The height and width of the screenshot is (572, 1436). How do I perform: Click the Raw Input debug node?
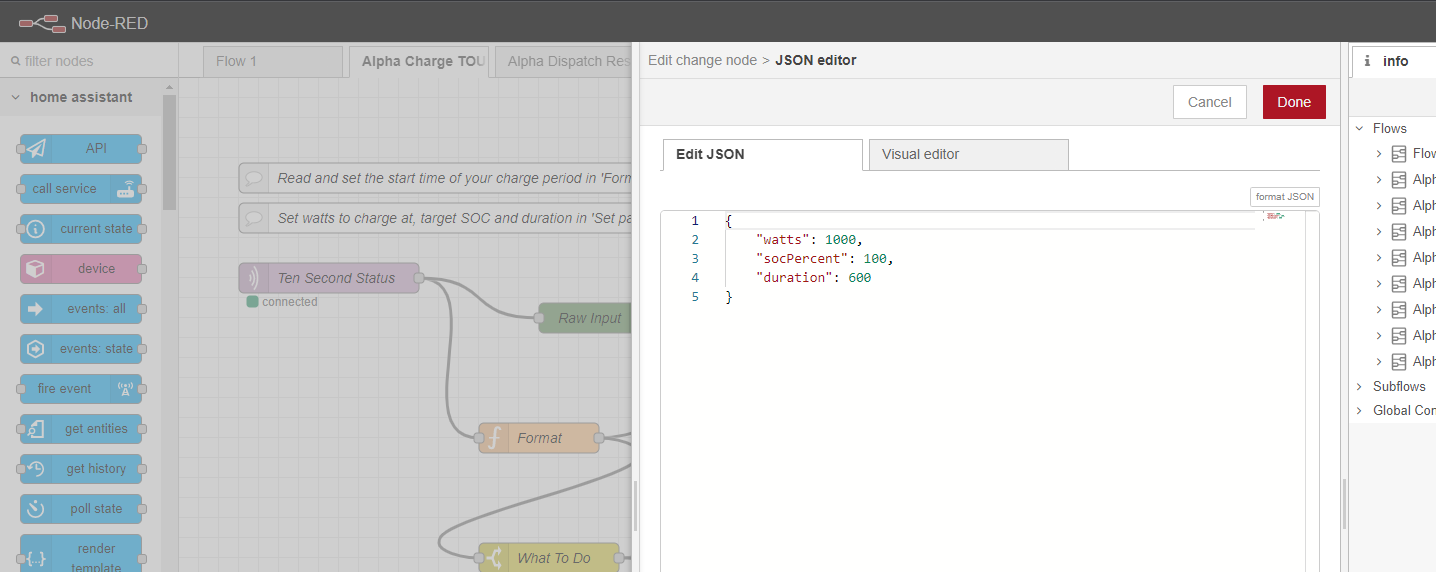coord(586,318)
